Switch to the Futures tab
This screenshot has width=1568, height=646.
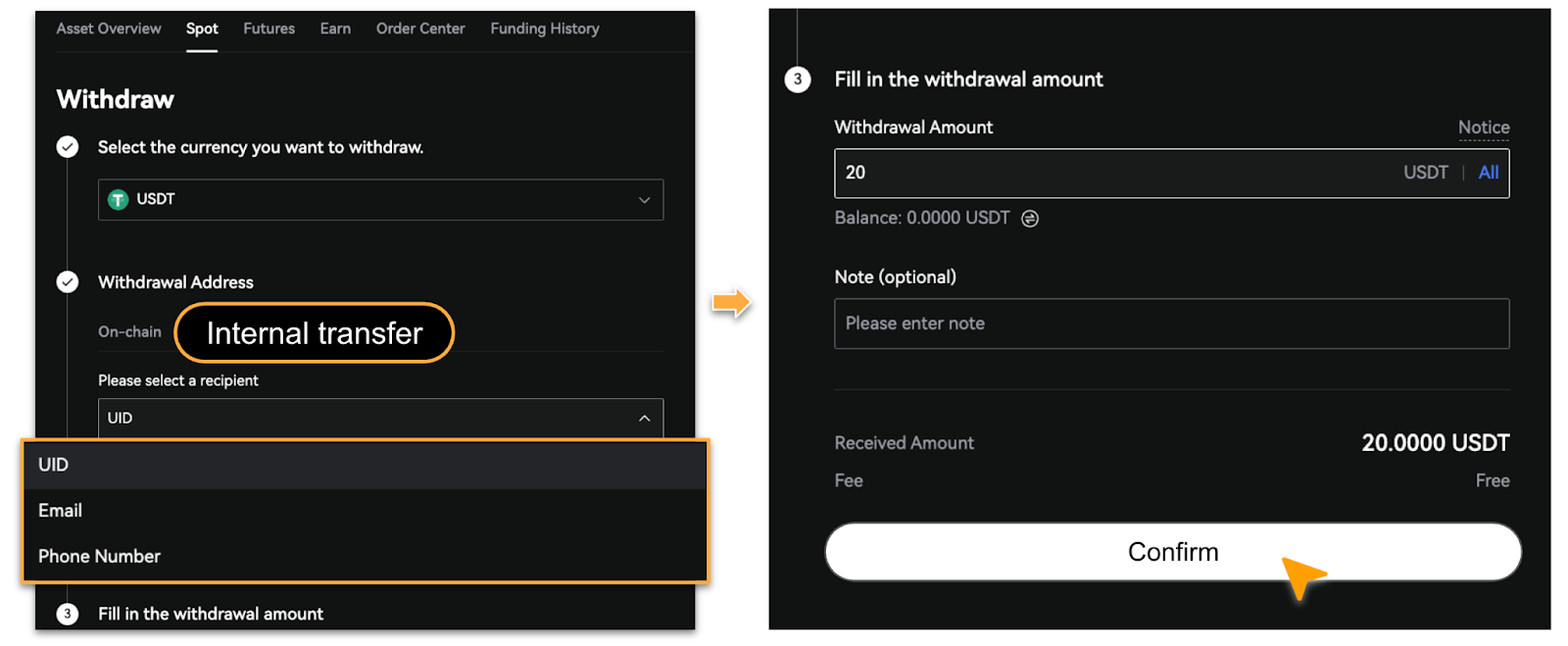(269, 28)
